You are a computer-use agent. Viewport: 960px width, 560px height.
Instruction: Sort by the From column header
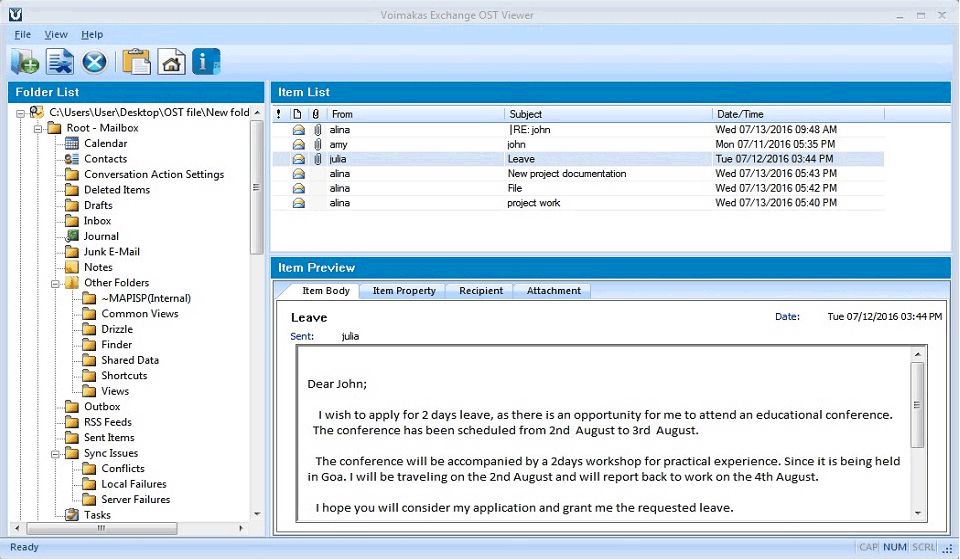click(415, 114)
